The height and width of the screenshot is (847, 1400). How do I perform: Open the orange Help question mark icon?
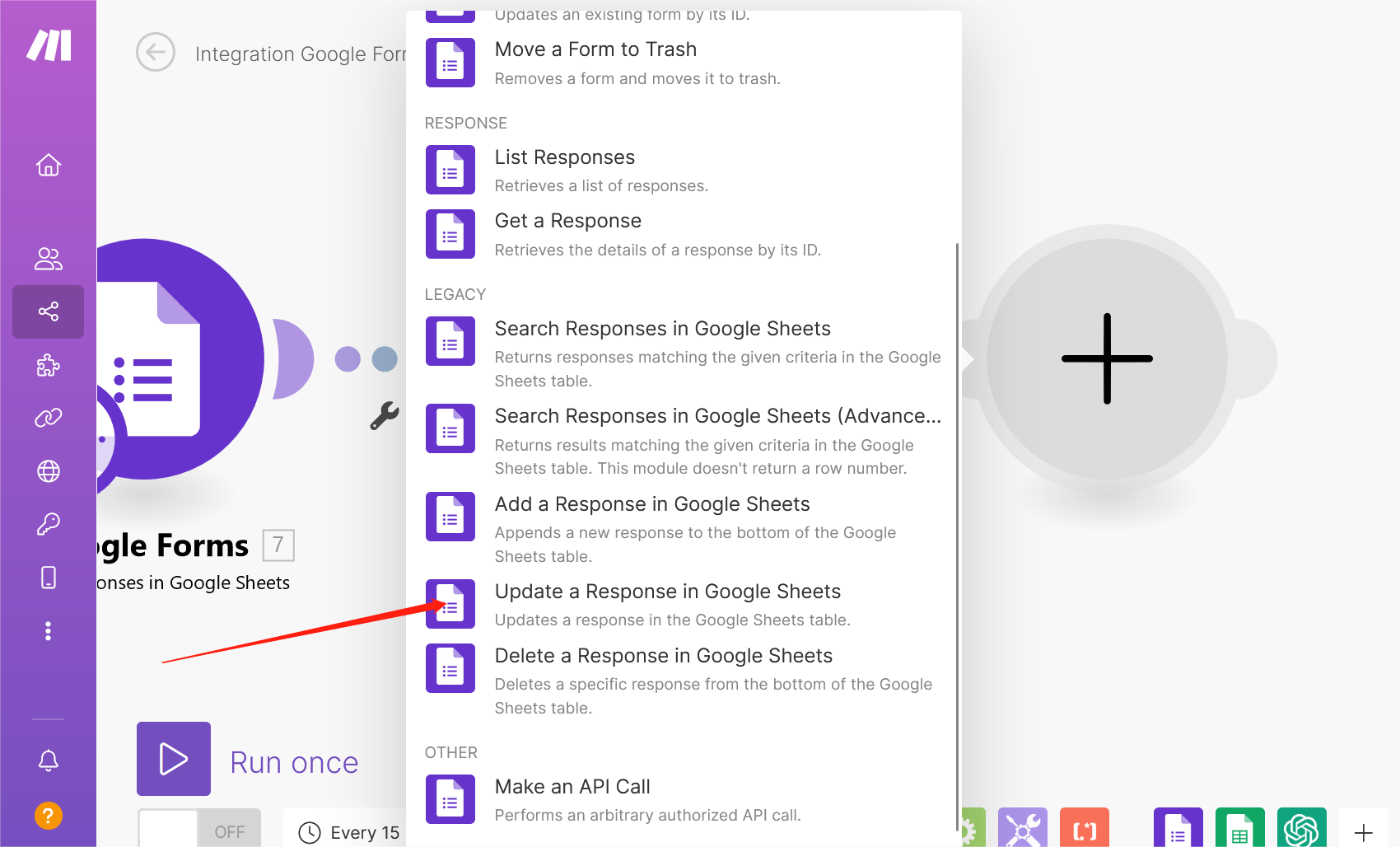tap(49, 816)
